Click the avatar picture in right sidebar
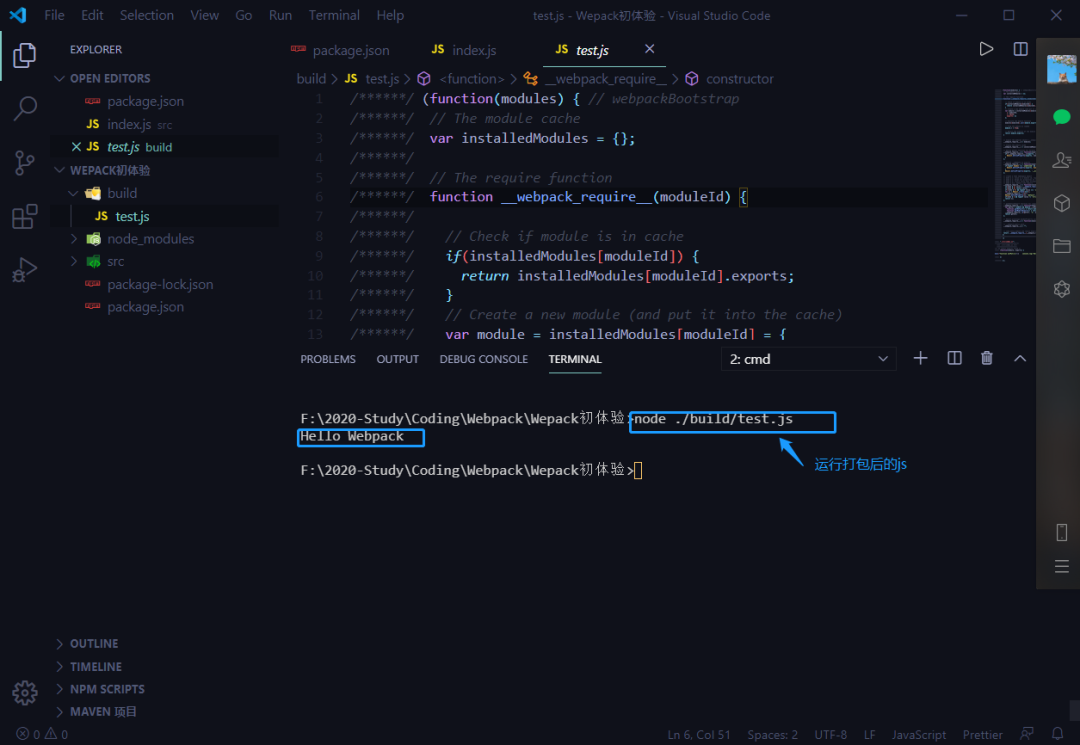 pyautogui.click(x=1061, y=69)
